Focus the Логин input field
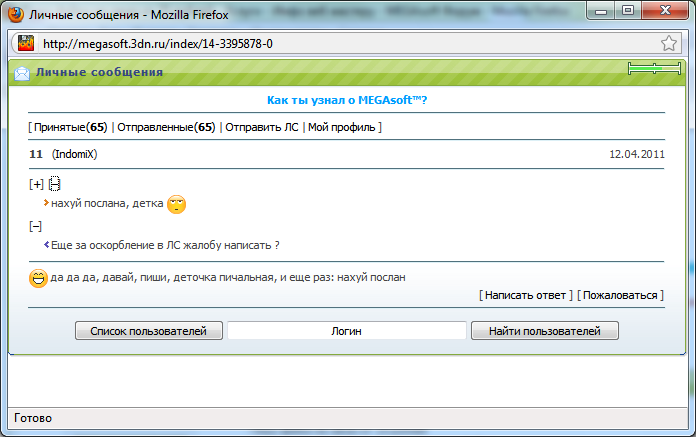Viewport: 696px width, 437px height. tap(347, 331)
